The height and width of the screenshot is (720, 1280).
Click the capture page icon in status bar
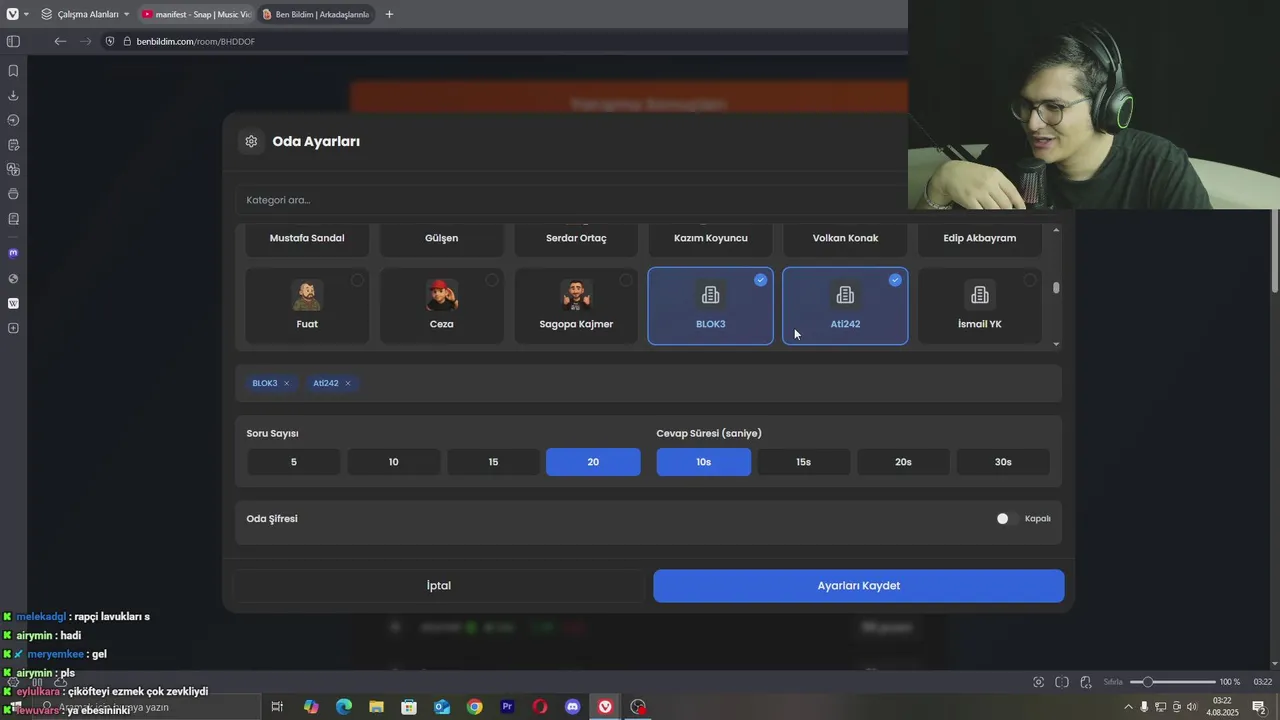pos(1039,682)
